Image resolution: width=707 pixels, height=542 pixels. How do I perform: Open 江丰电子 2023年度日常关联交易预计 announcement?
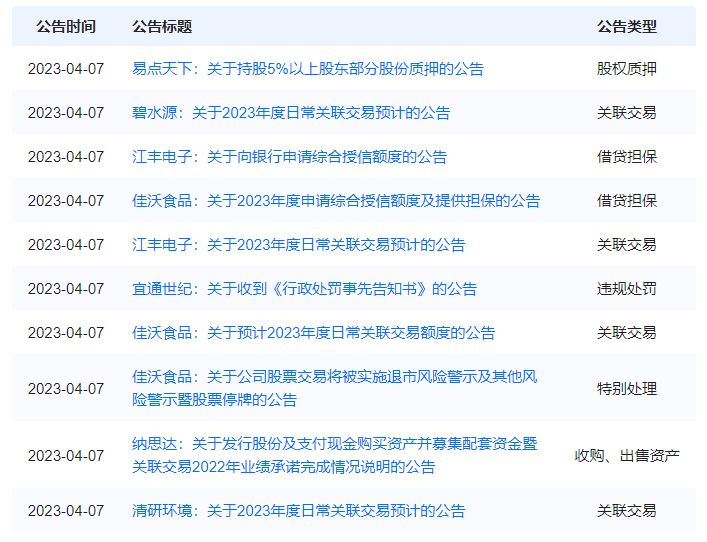pyautogui.click(x=298, y=244)
